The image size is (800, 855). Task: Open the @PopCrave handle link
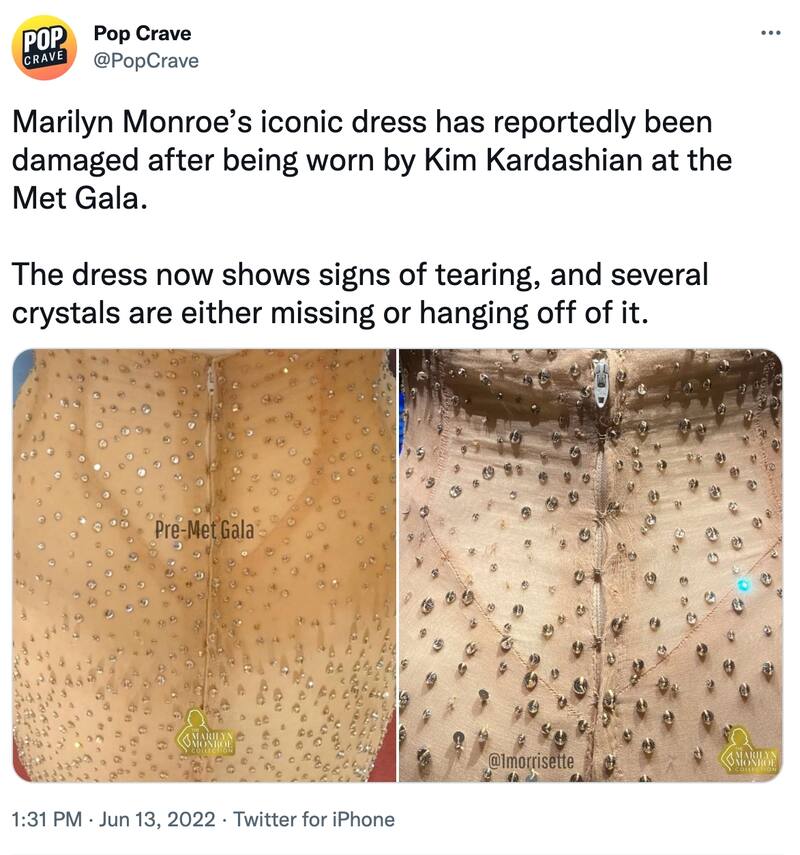pos(146,60)
